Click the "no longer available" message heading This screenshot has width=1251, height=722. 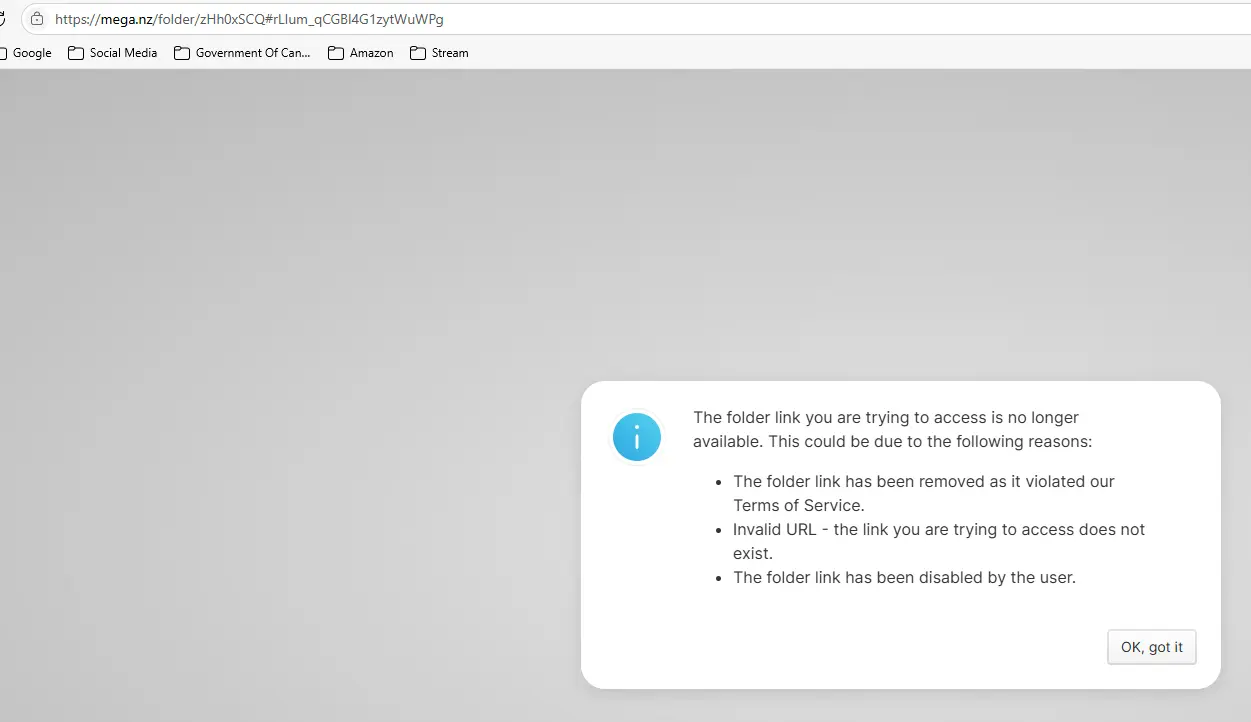[x=892, y=429]
